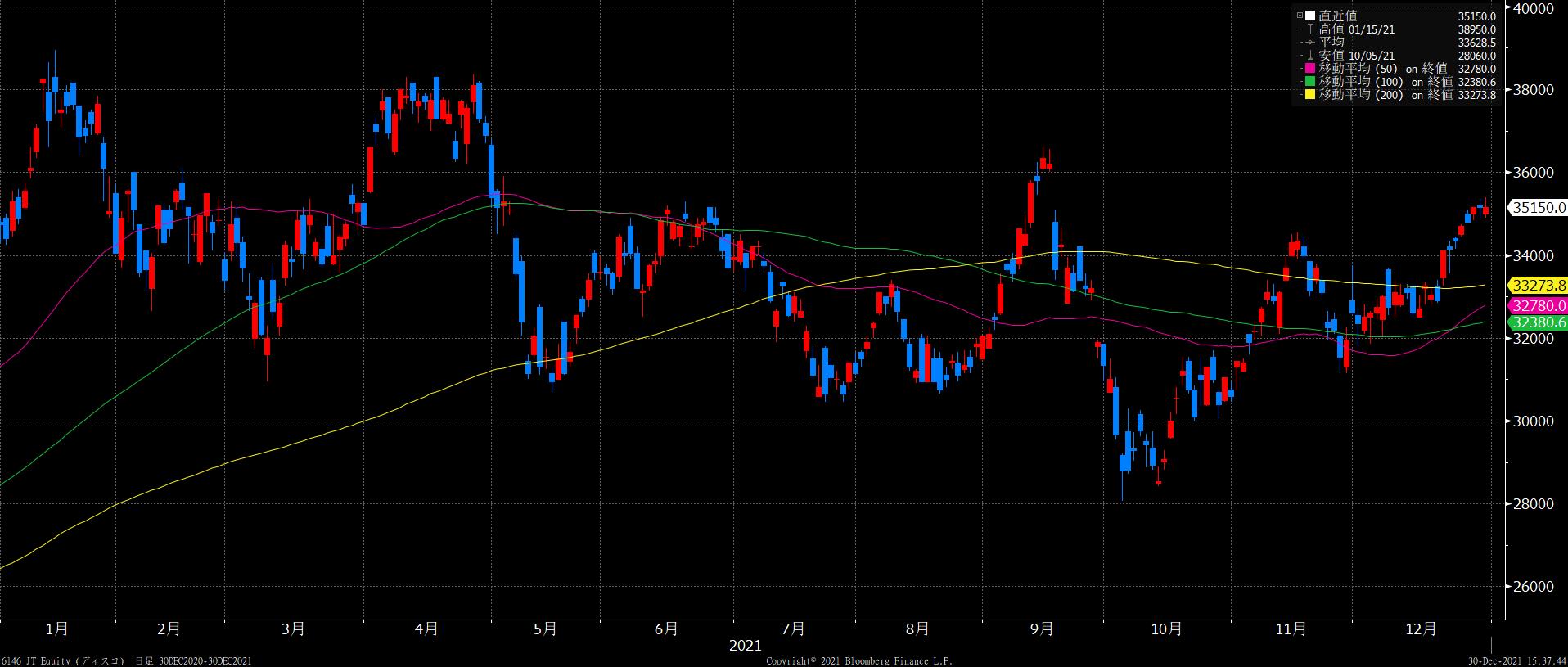The image size is (1568, 667).
Task: Click the 35150.0 last price axis tag
Action: pyautogui.click(x=1538, y=208)
